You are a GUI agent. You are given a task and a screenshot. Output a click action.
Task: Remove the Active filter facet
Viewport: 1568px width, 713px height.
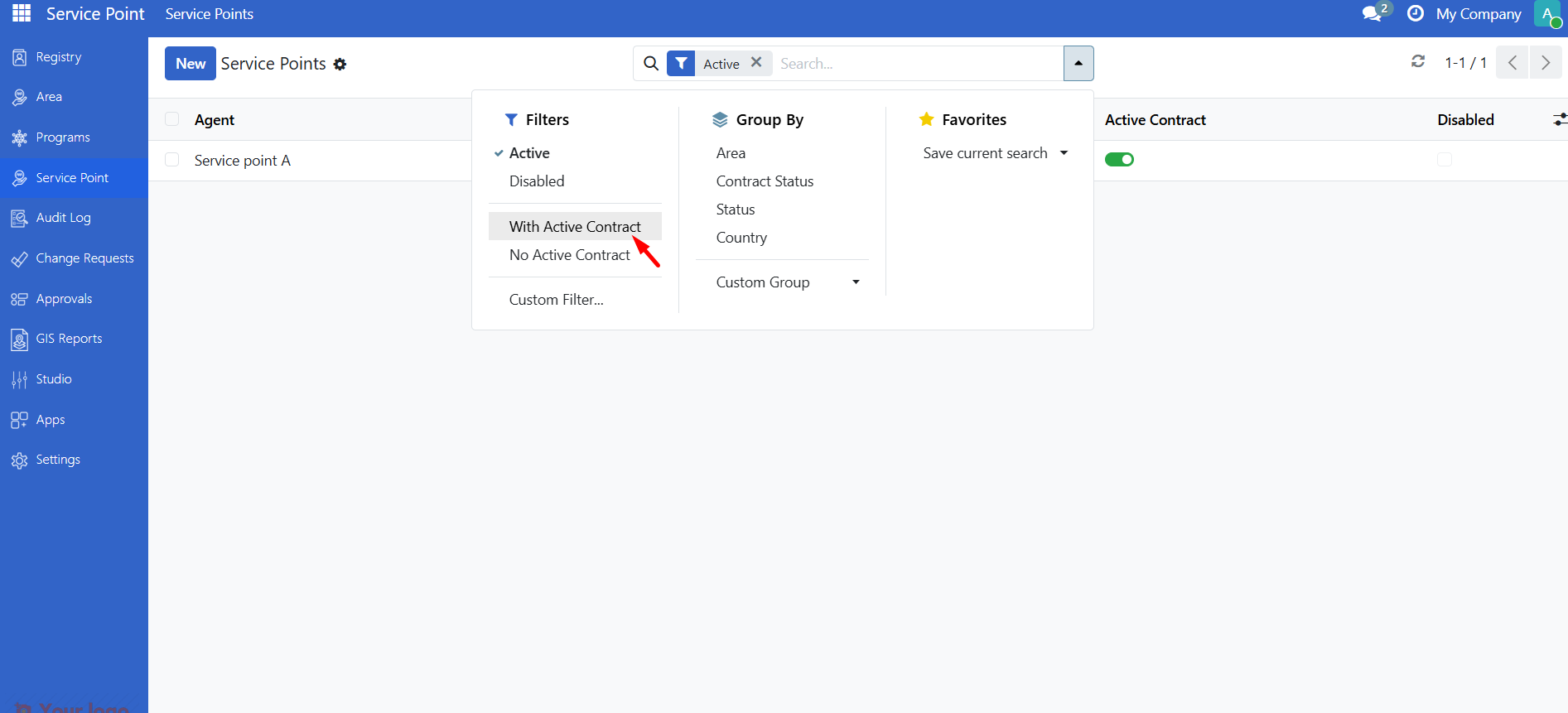[756, 62]
